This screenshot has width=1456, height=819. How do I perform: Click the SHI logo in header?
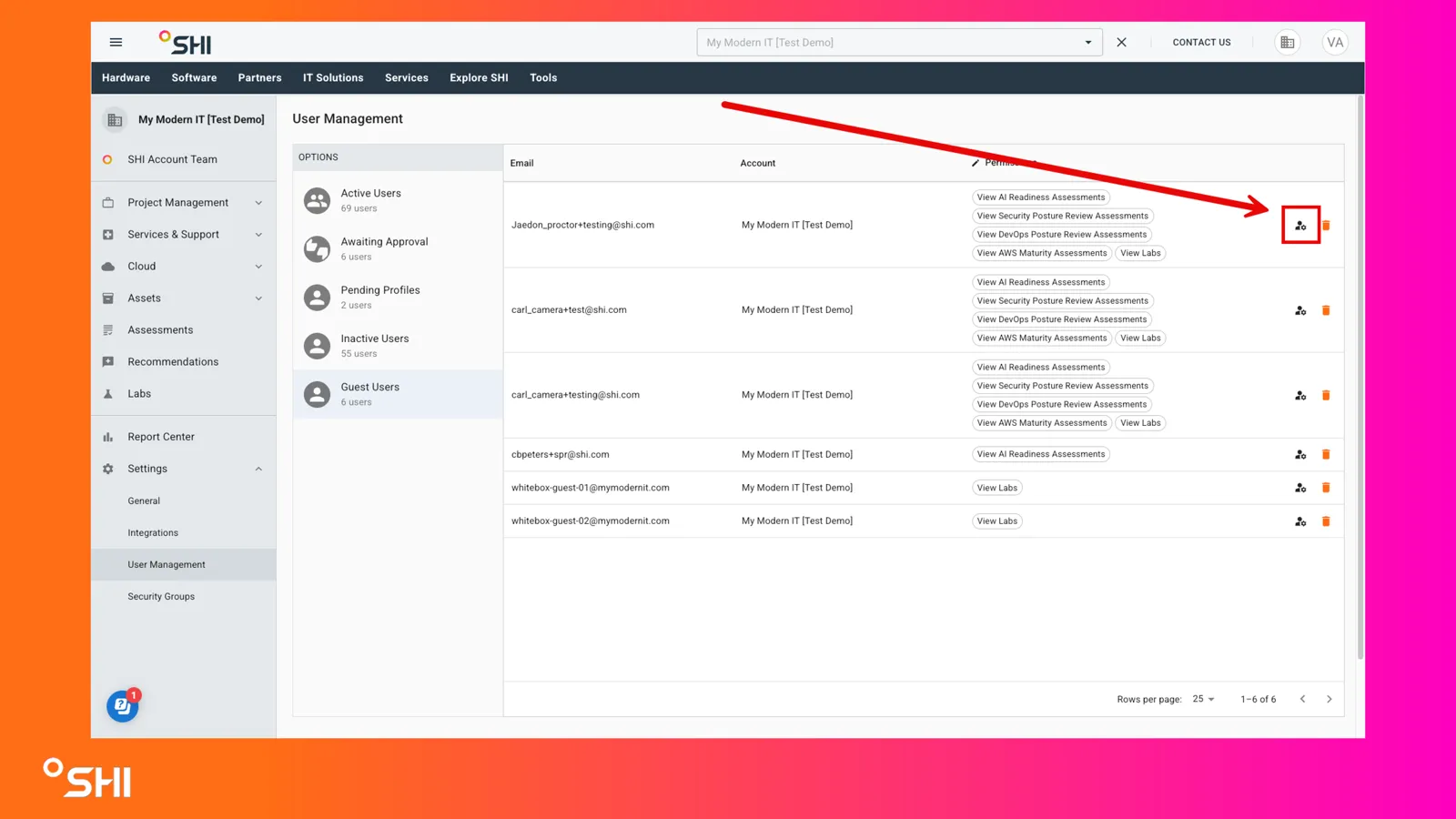185,43
